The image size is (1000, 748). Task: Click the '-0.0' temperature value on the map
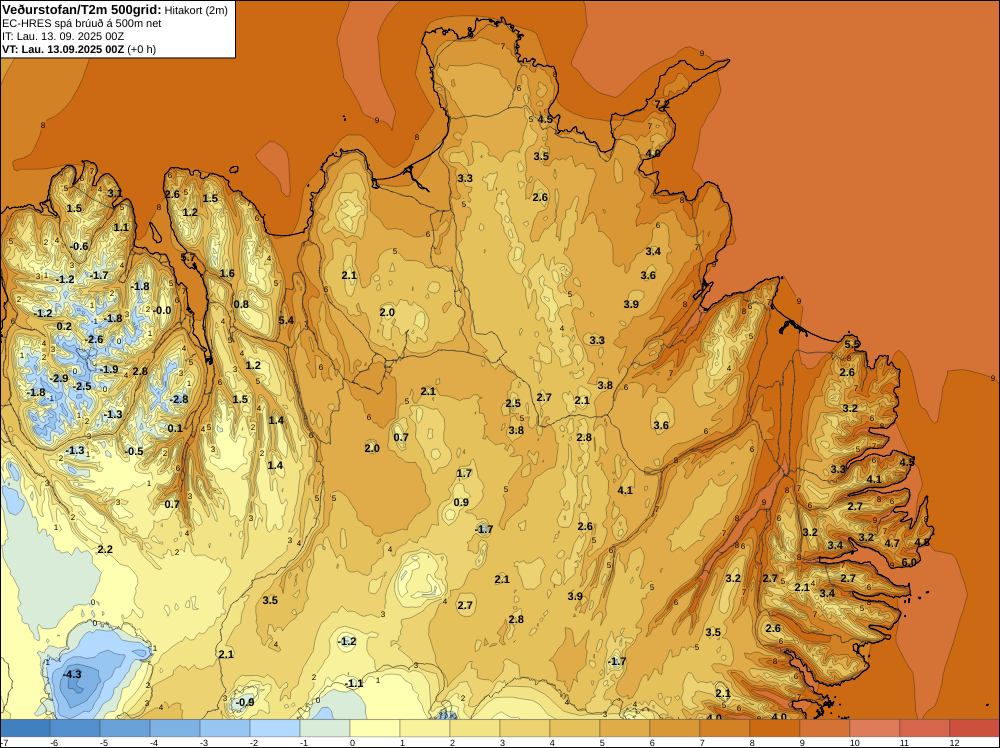coord(161,311)
